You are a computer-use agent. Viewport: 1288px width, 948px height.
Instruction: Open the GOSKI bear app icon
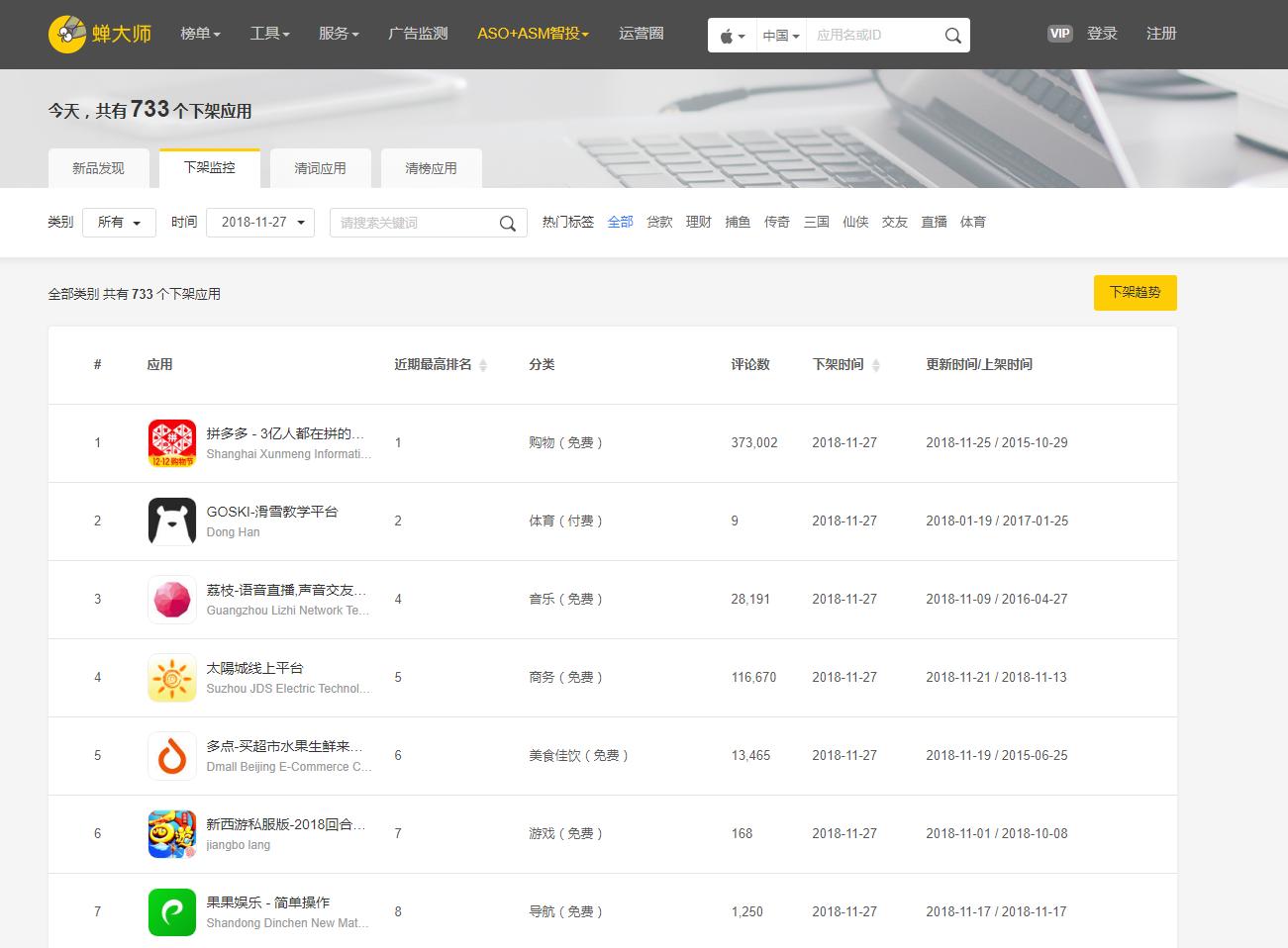[172, 521]
